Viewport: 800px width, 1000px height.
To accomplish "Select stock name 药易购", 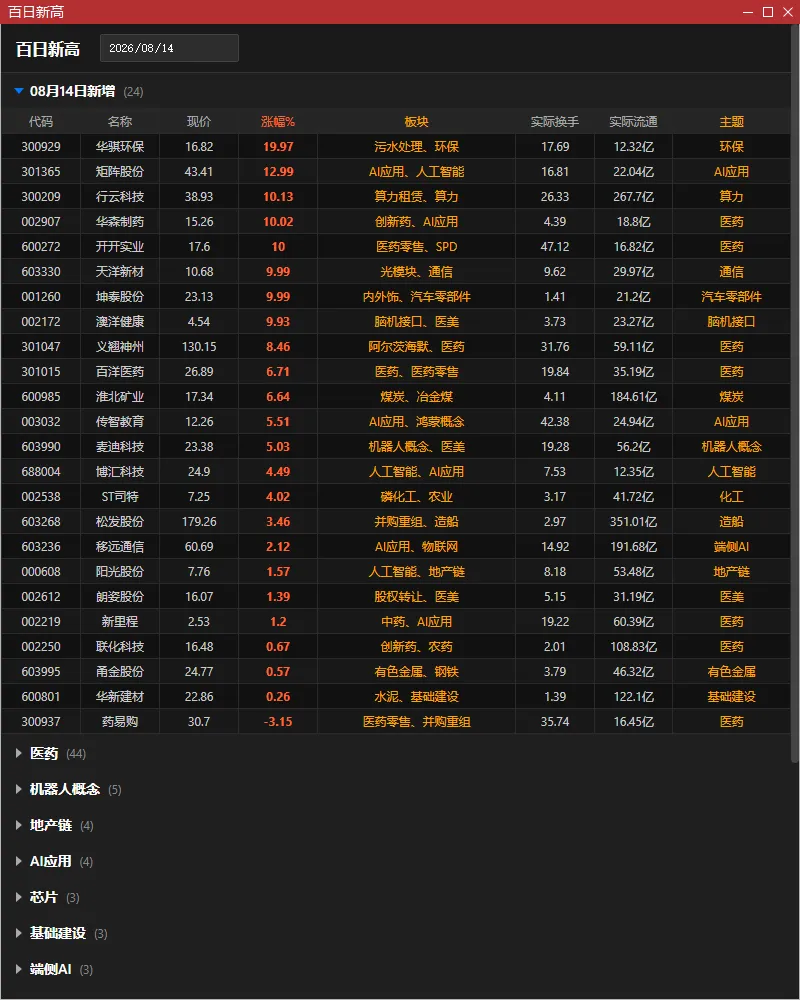I will [120, 722].
